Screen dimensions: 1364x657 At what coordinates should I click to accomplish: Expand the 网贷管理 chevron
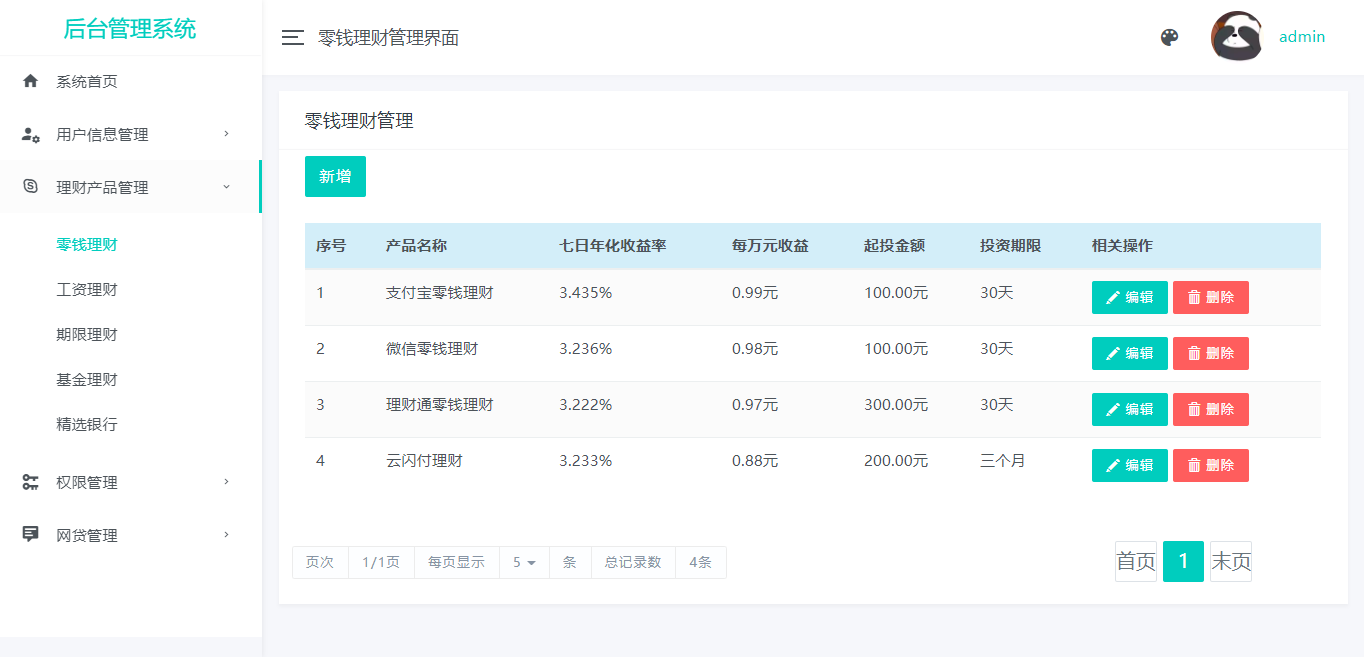[x=227, y=534]
